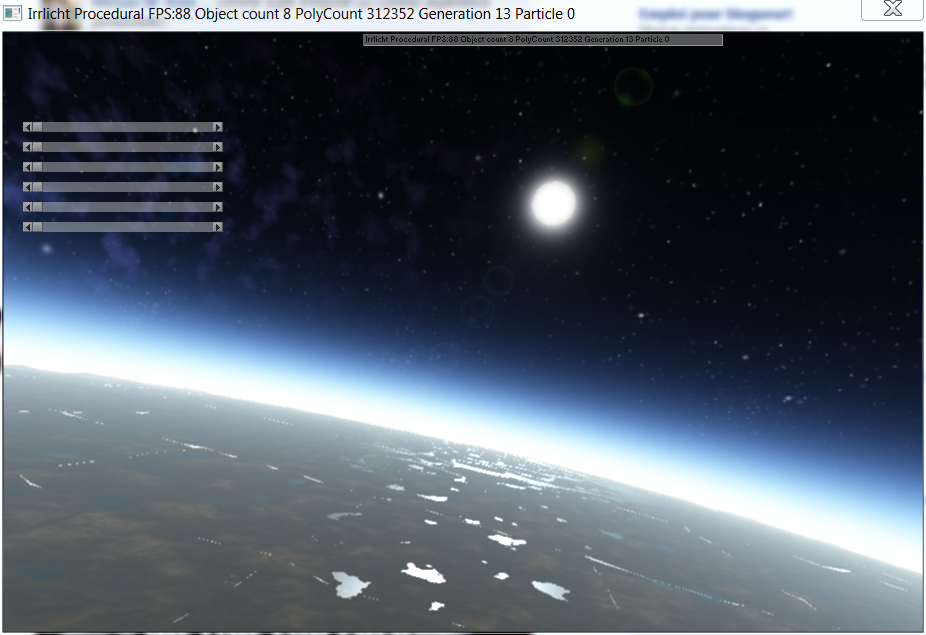Click left arrow of the second scrollbar
Screen dimensions: 926x635
(28, 147)
